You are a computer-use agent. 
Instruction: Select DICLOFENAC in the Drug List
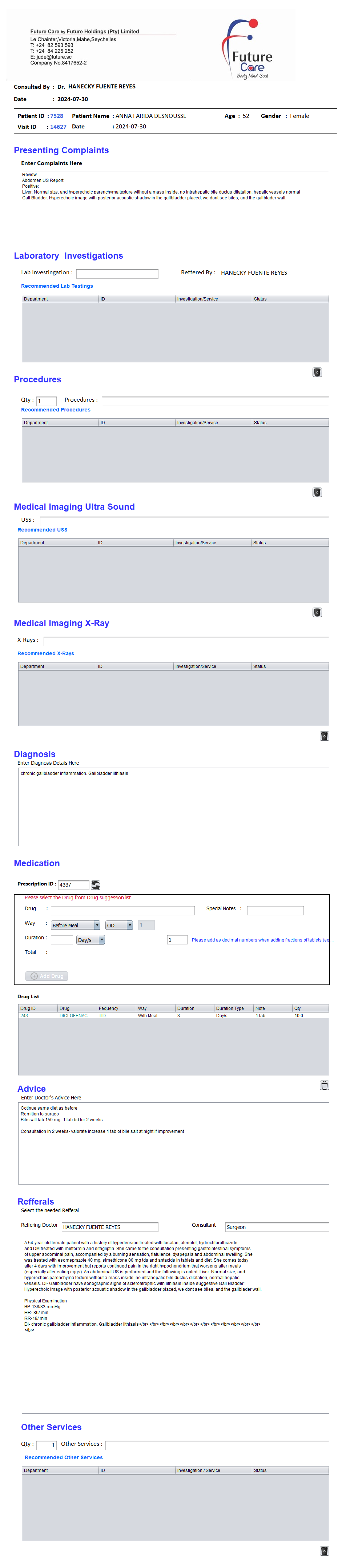73,1016
